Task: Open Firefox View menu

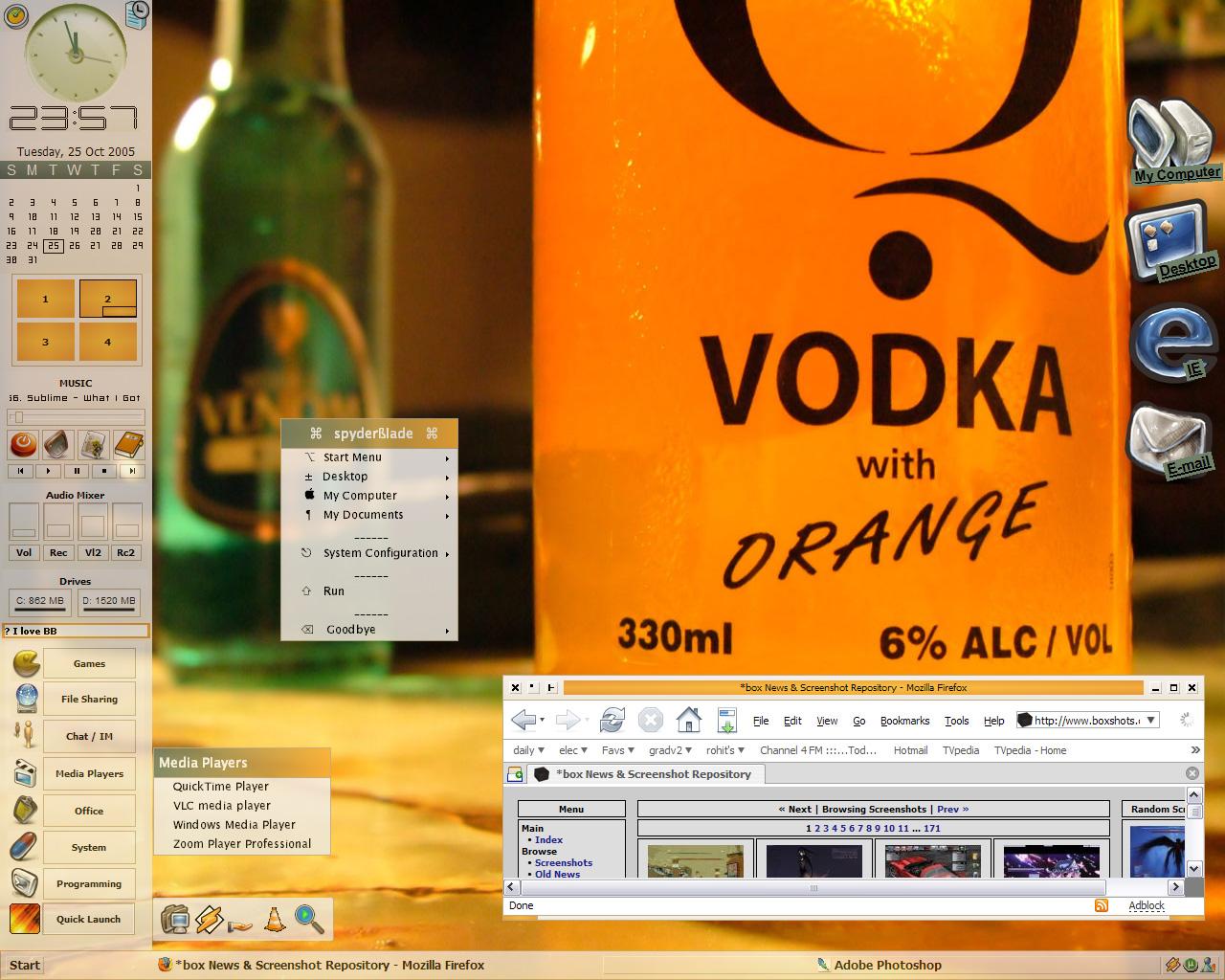Action: pyautogui.click(x=827, y=721)
